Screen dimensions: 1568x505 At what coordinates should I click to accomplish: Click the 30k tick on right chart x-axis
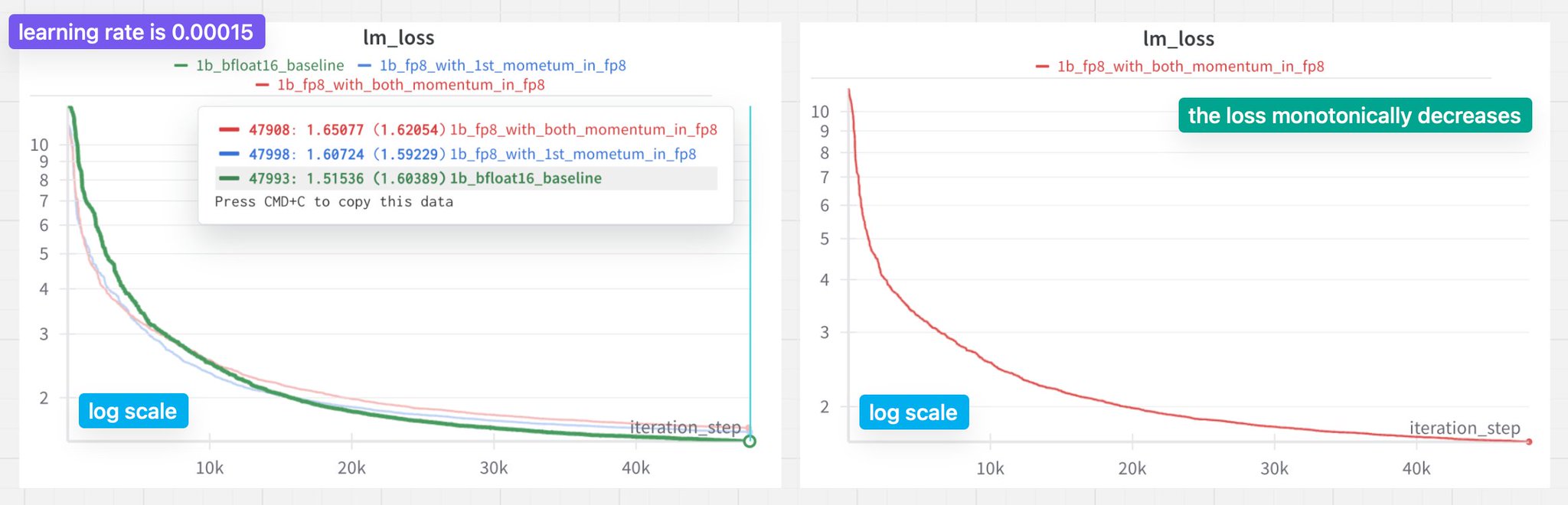click(1275, 468)
